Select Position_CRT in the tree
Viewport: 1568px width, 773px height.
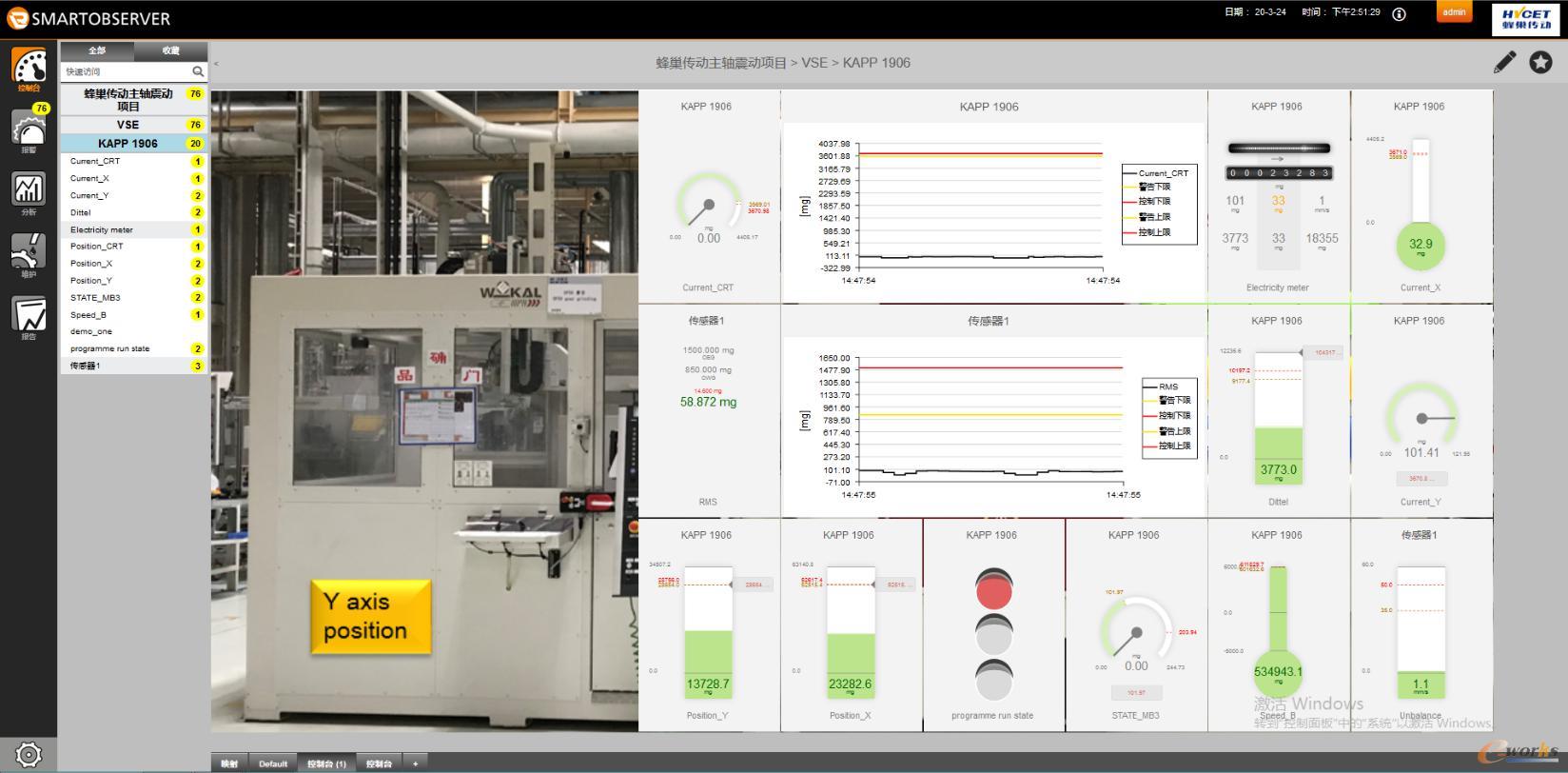(134, 247)
